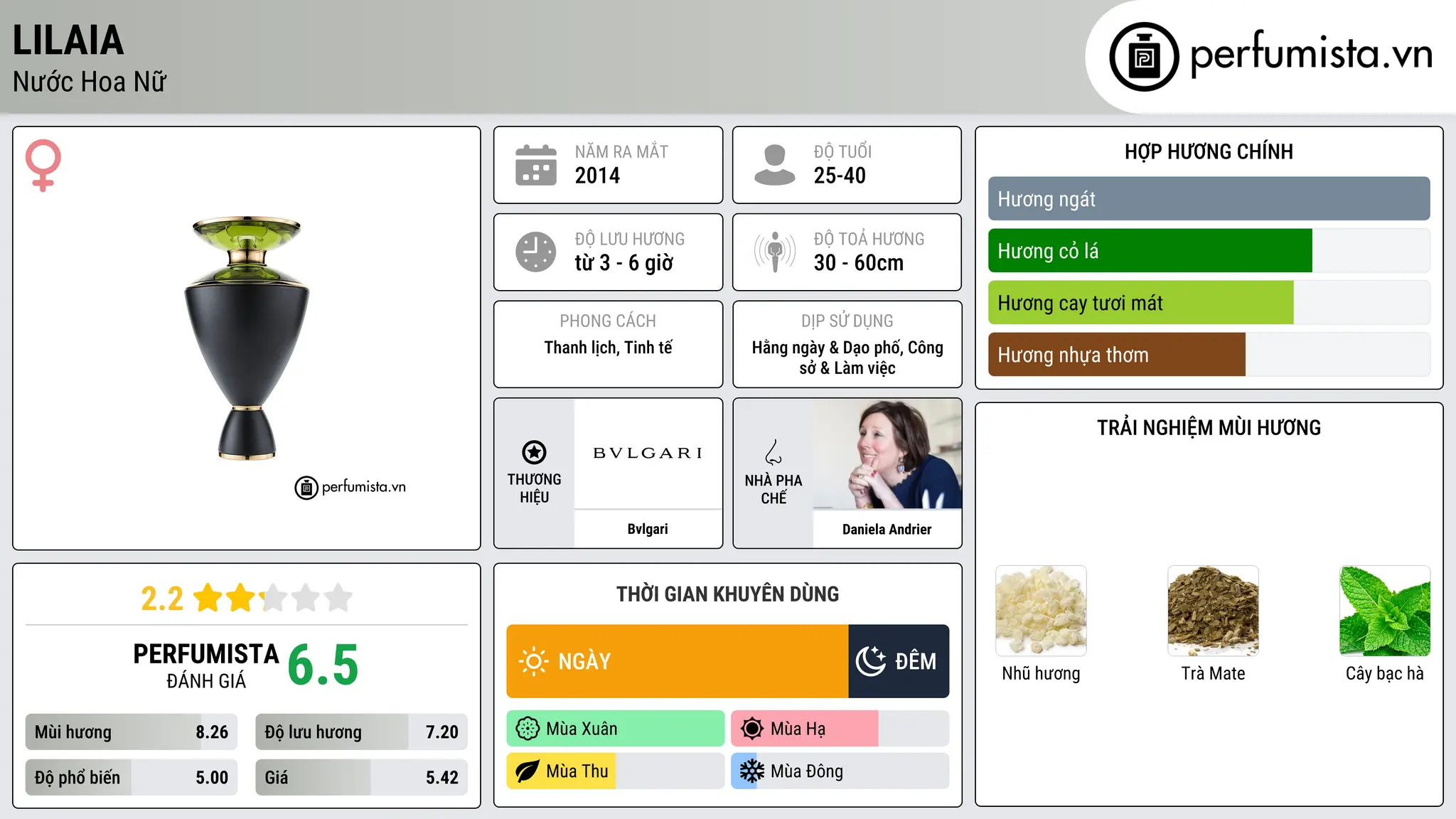This screenshot has width=1456, height=819.
Task: Click the THỜI GIAN KHUYÊN DÙNG heading
Action: click(728, 594)
